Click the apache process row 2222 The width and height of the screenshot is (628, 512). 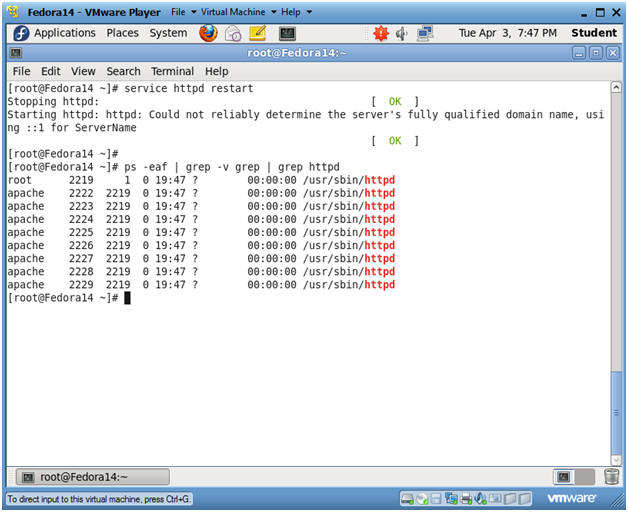(x=201, y=193)
